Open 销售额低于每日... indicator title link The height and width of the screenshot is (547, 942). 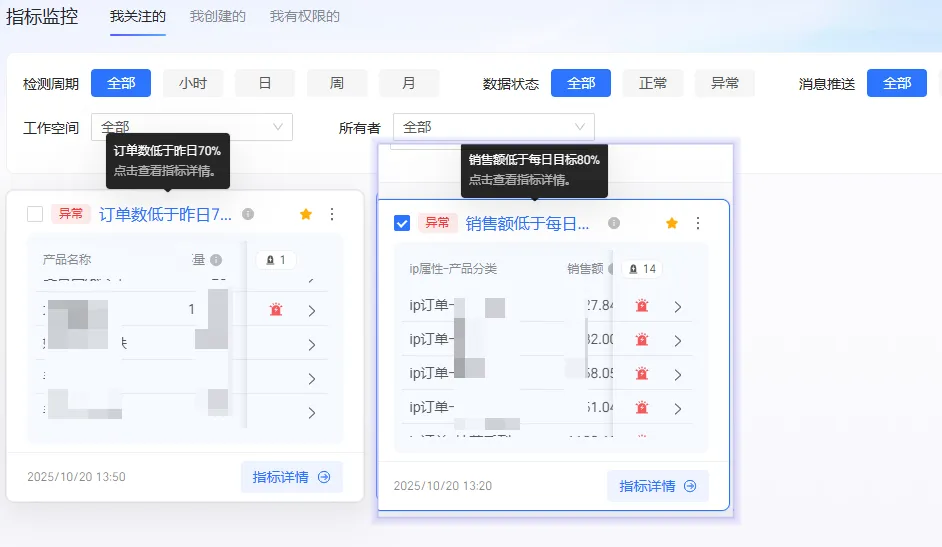coord(527,223)
